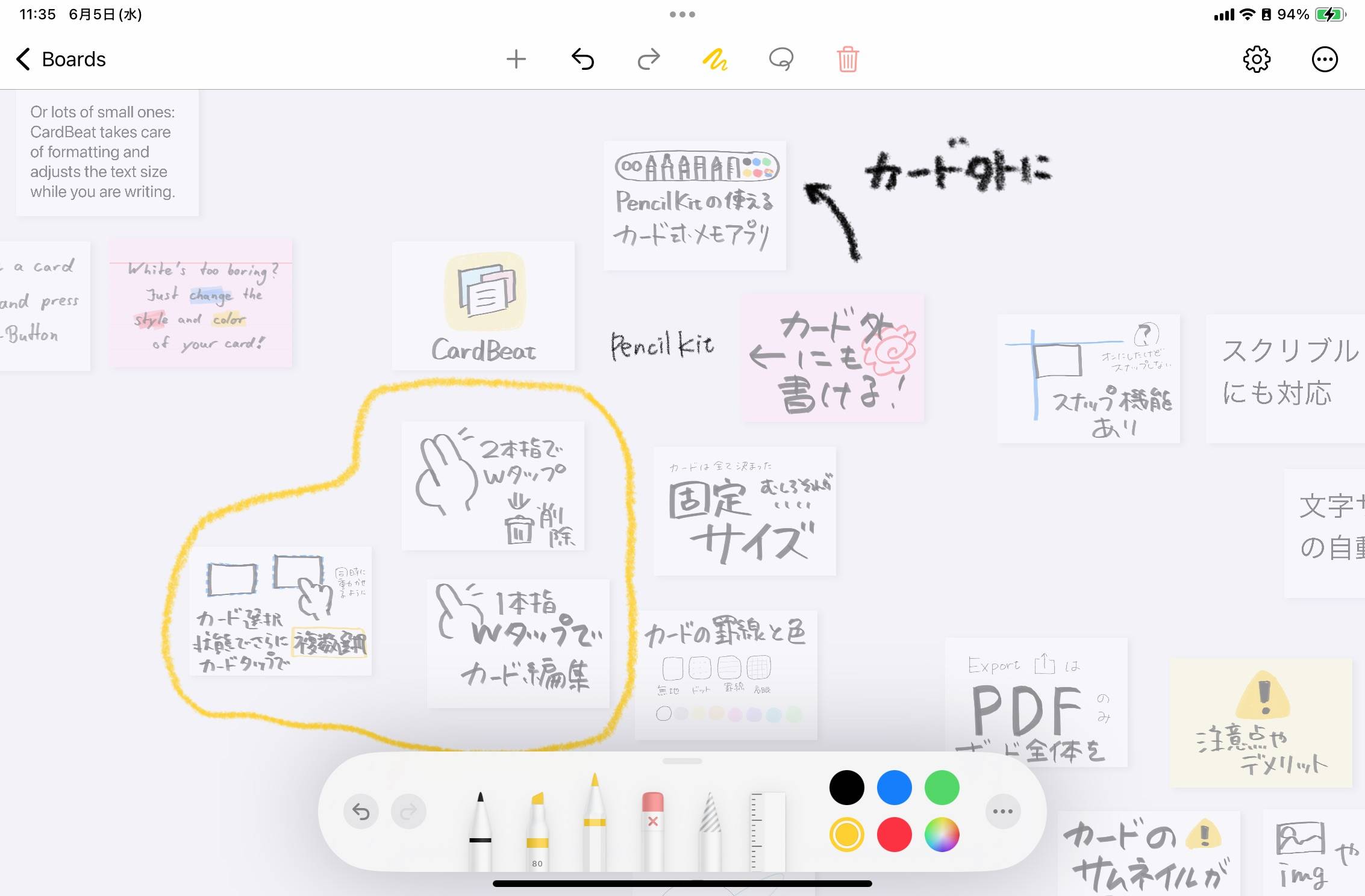Undo stroke in PencilKit palette
The width and height of the screenshot is (1365, 896).
click(361, 812)
